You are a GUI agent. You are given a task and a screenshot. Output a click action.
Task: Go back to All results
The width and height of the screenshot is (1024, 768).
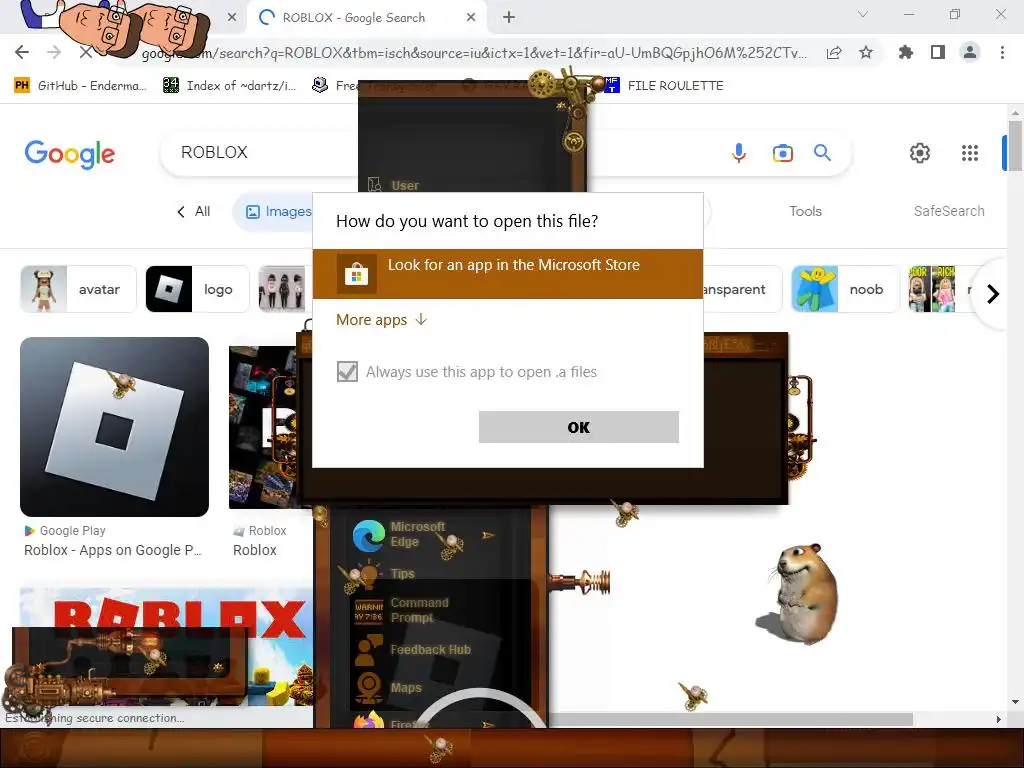click(x=193, y=212)
